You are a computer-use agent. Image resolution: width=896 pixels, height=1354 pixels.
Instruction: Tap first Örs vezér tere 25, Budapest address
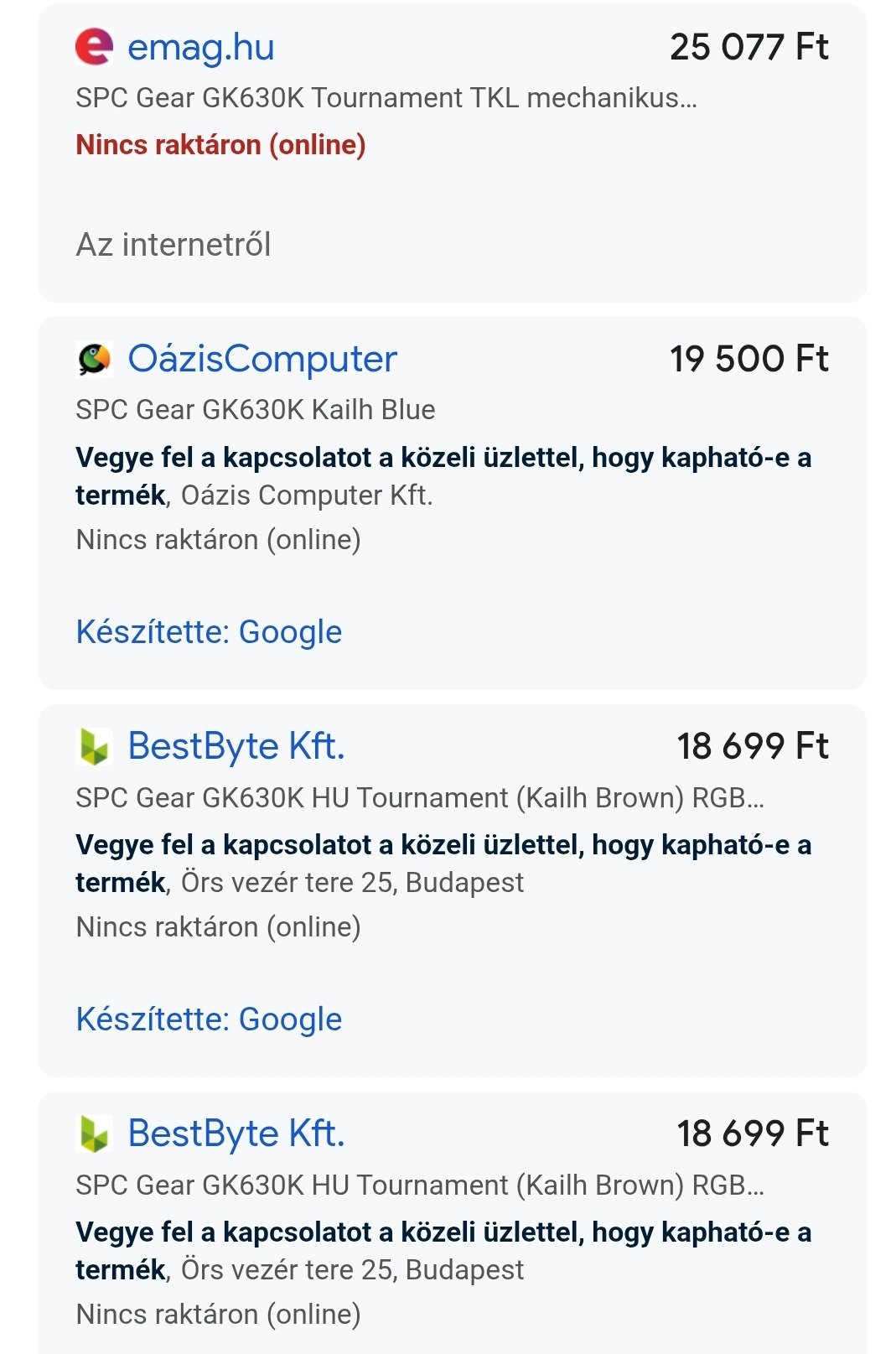coord(352,883)
